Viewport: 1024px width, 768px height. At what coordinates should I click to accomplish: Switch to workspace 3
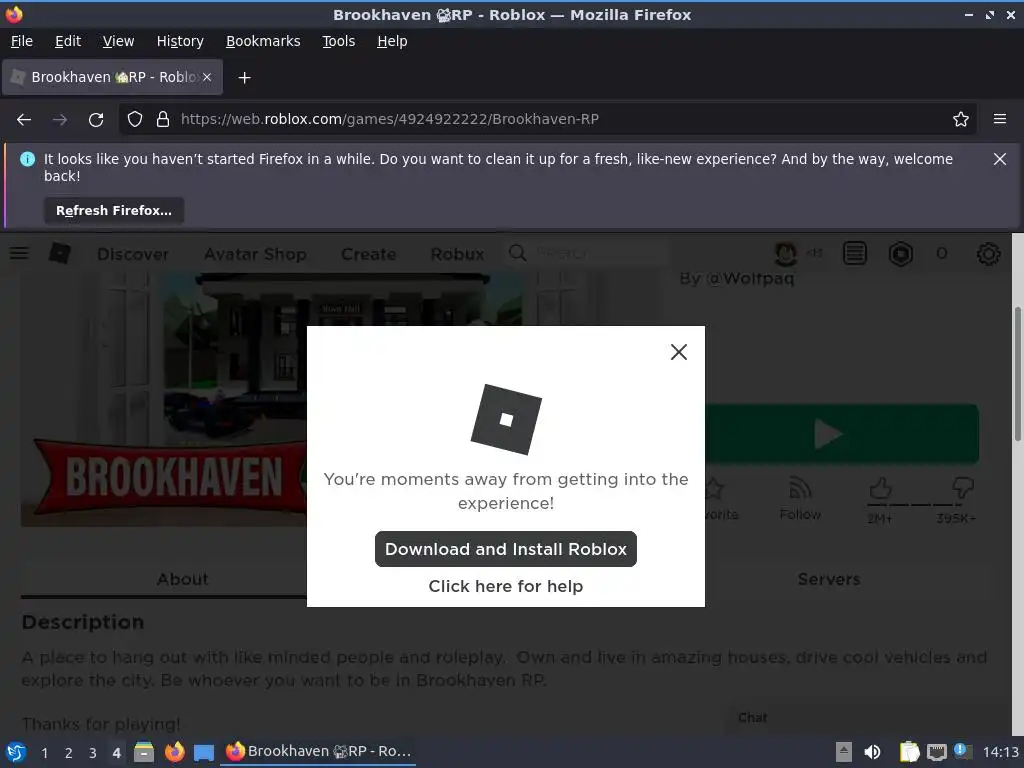pyautogui.click(x=93, y=753)
